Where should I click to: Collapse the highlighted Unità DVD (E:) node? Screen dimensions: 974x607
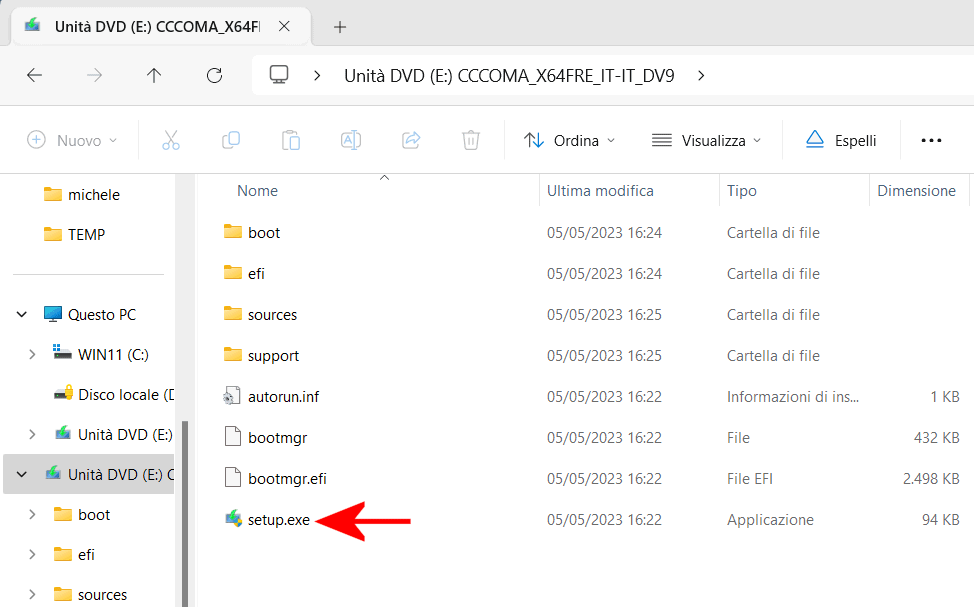(22, 474)
